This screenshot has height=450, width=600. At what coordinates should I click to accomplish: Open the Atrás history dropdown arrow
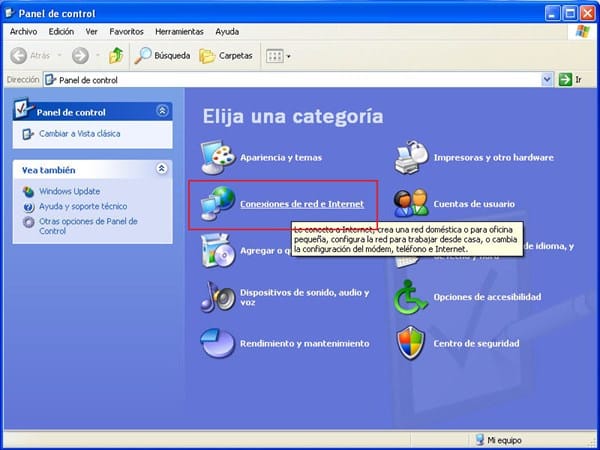(59, 56)
